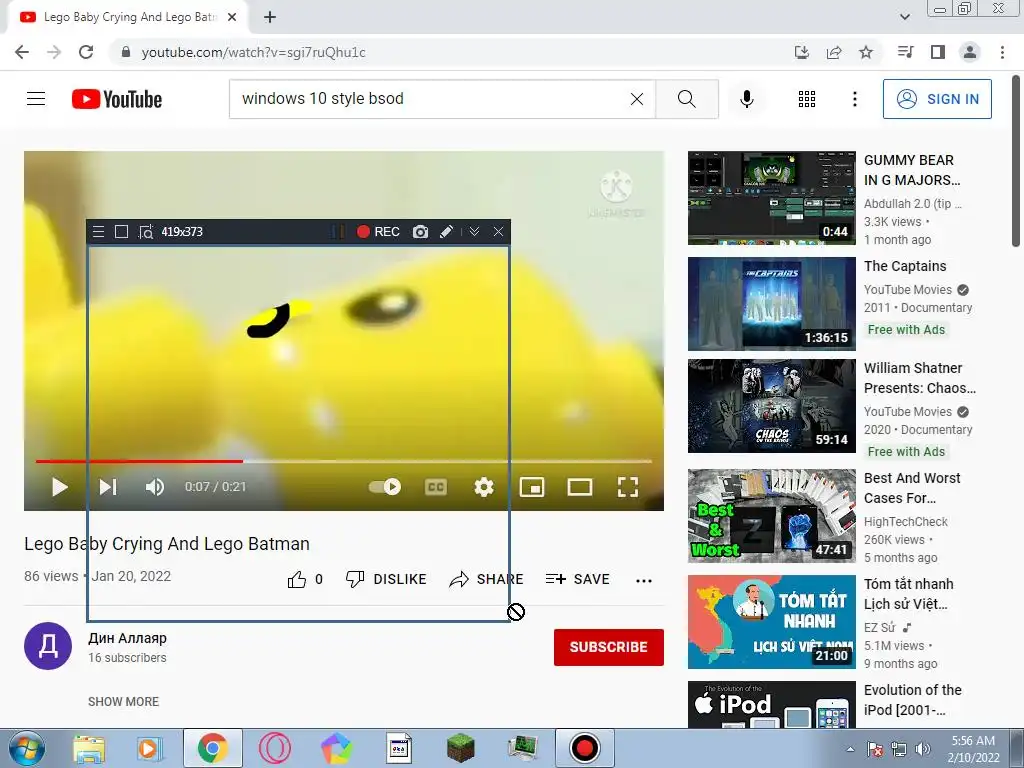Expand description with SHOW MORE
The height and width of the screenshot is (768, 1024).
tap(123, 701)
